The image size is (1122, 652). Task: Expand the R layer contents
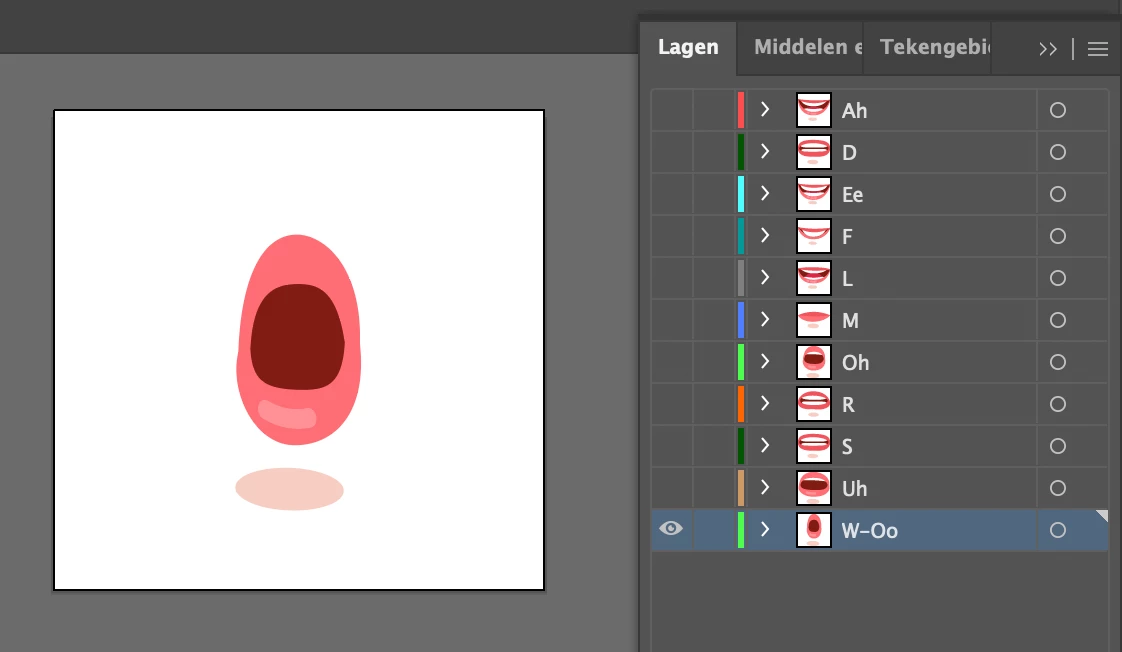[765, 404]
